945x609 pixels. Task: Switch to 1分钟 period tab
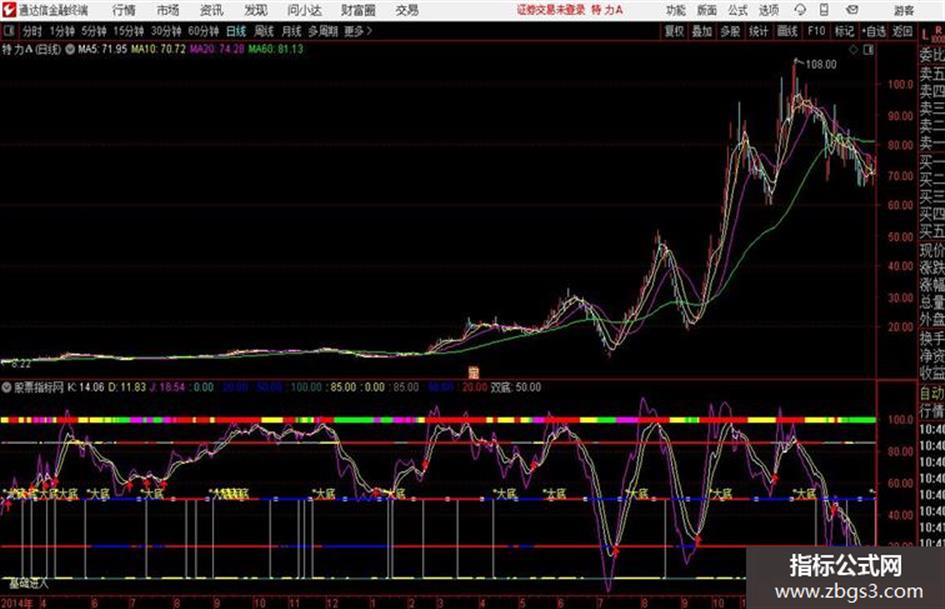tap(62, 31)
